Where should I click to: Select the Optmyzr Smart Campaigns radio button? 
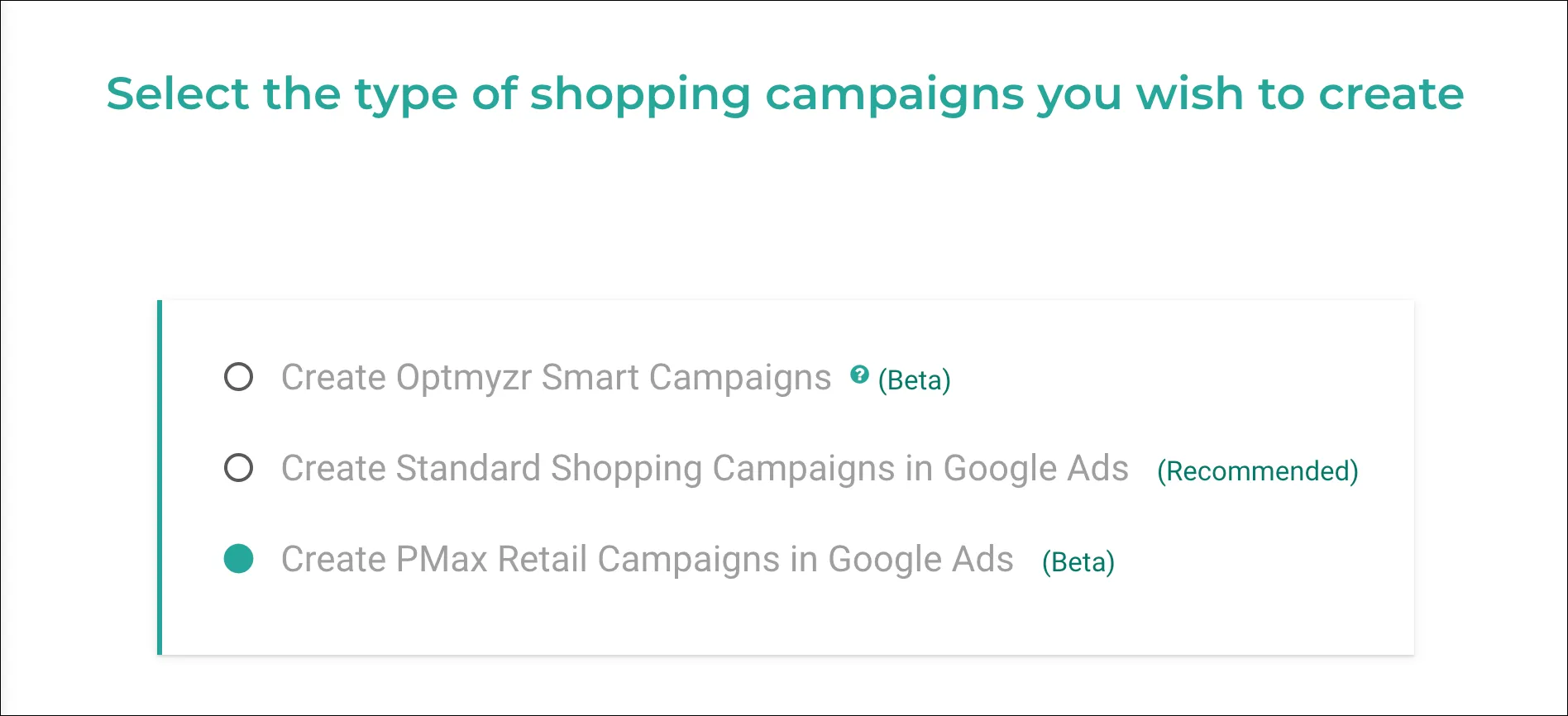coord(238,377)
